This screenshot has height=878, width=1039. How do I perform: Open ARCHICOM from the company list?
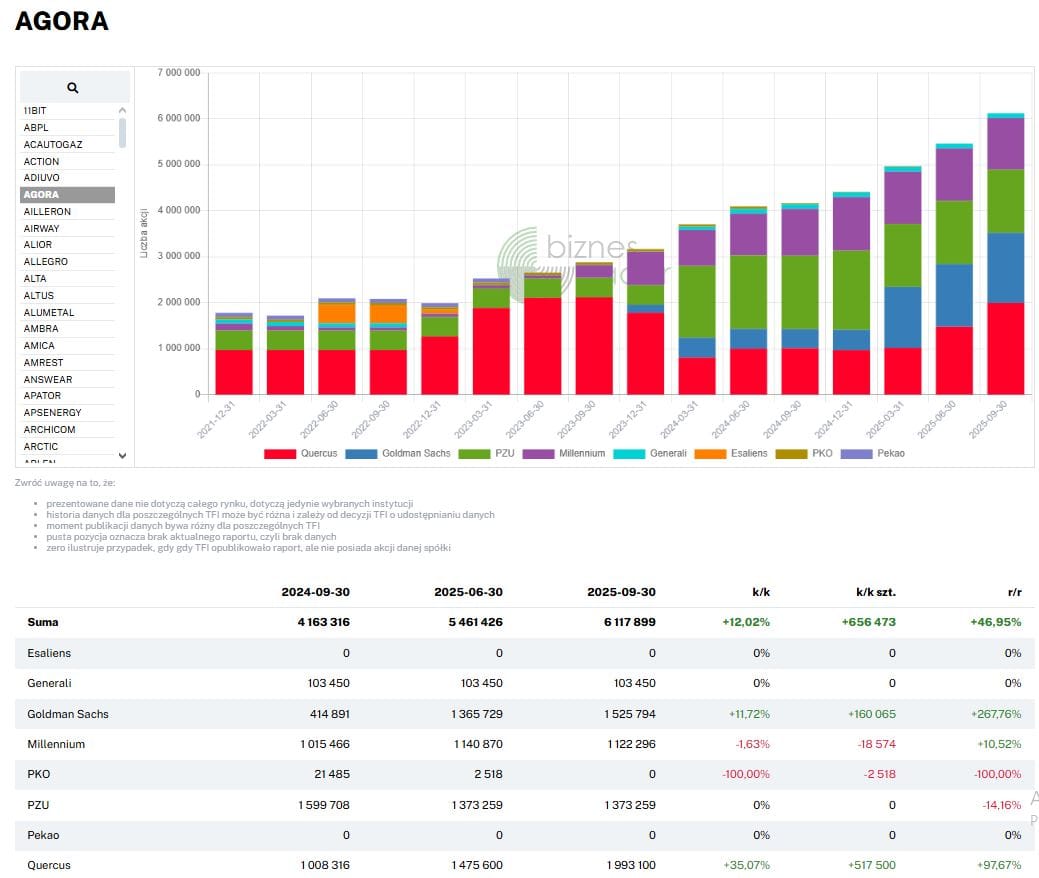coord(49,430)
